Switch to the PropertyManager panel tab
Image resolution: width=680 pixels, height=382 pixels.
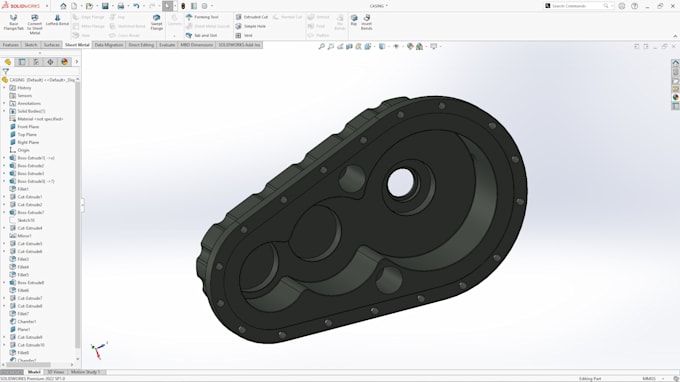[22, 62]
